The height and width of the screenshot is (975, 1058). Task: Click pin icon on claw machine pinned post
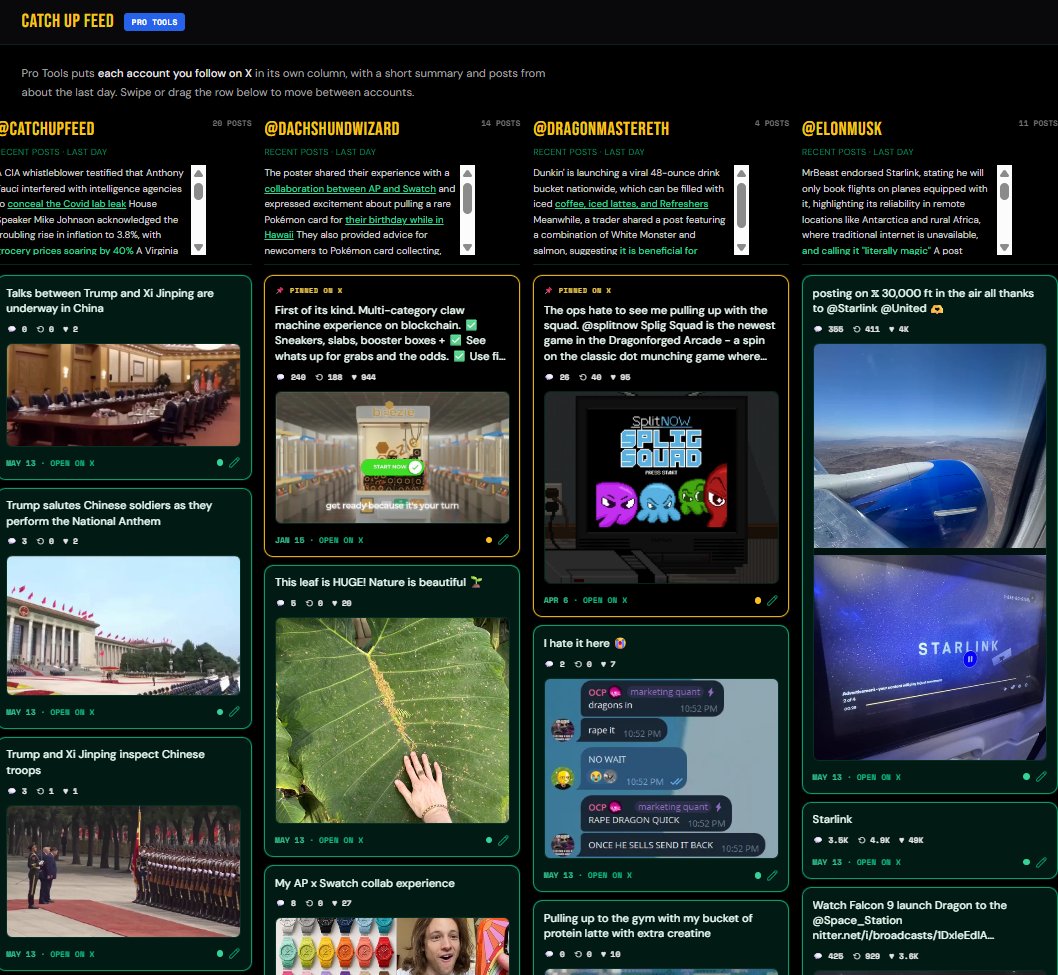(x=279, y=290)
